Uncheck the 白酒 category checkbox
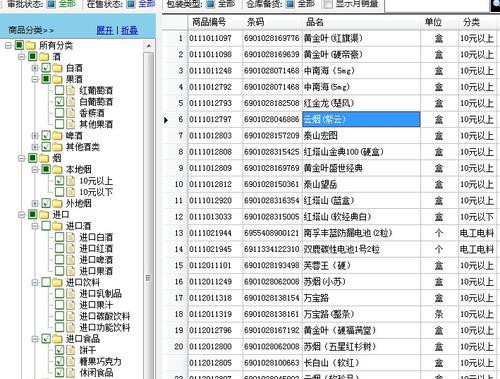Screen dimensions: 500x379 pyautogui.click(x=46, y=68)
